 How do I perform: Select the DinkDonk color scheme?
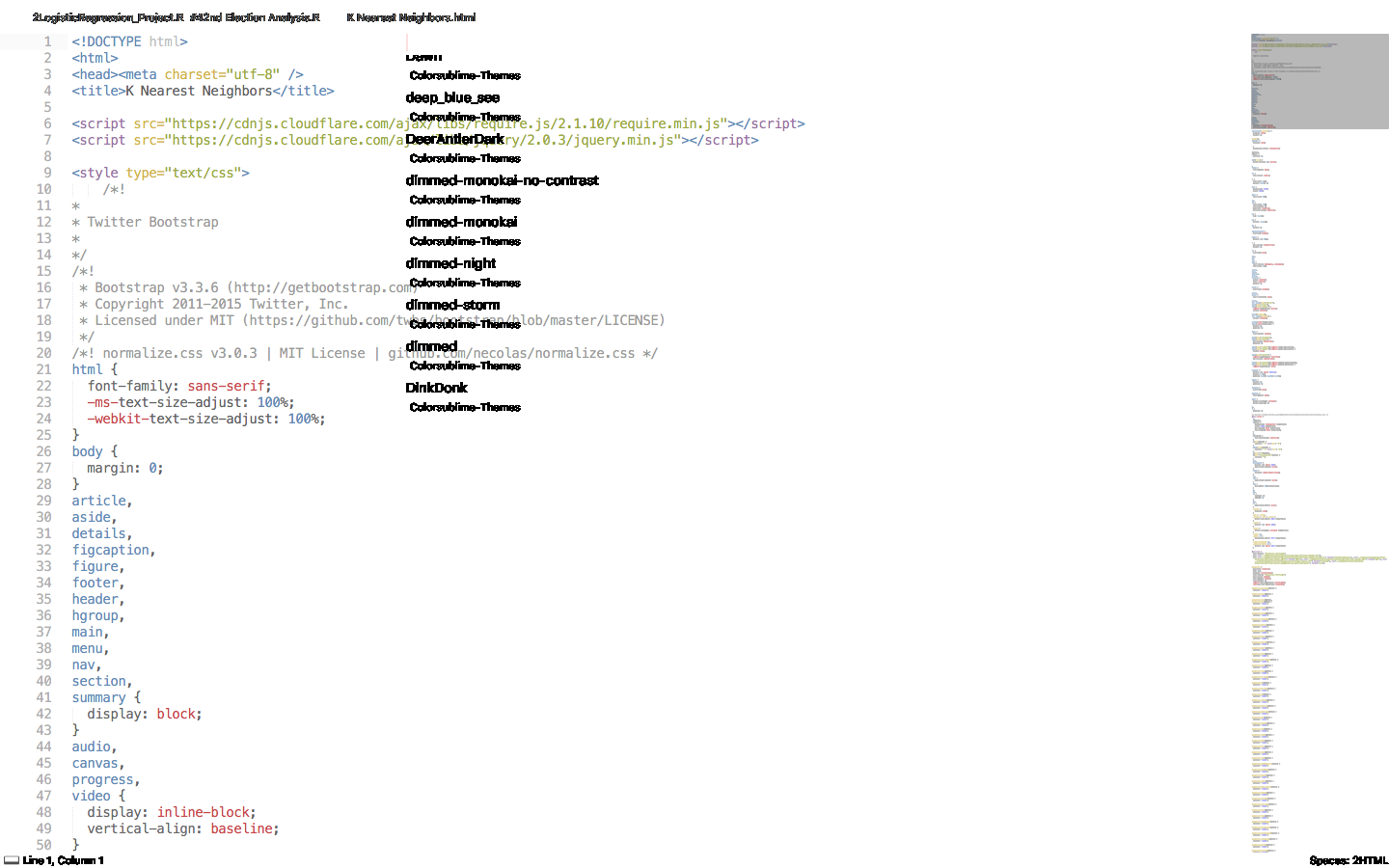point(436,388)
